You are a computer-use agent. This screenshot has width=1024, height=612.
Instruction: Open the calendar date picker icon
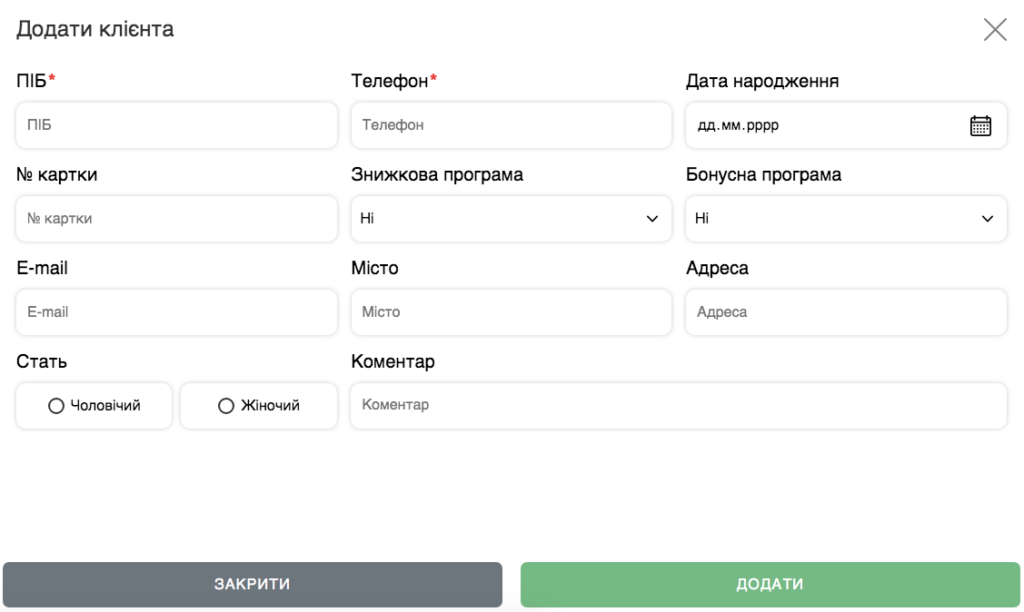click(x=980, y=126)
